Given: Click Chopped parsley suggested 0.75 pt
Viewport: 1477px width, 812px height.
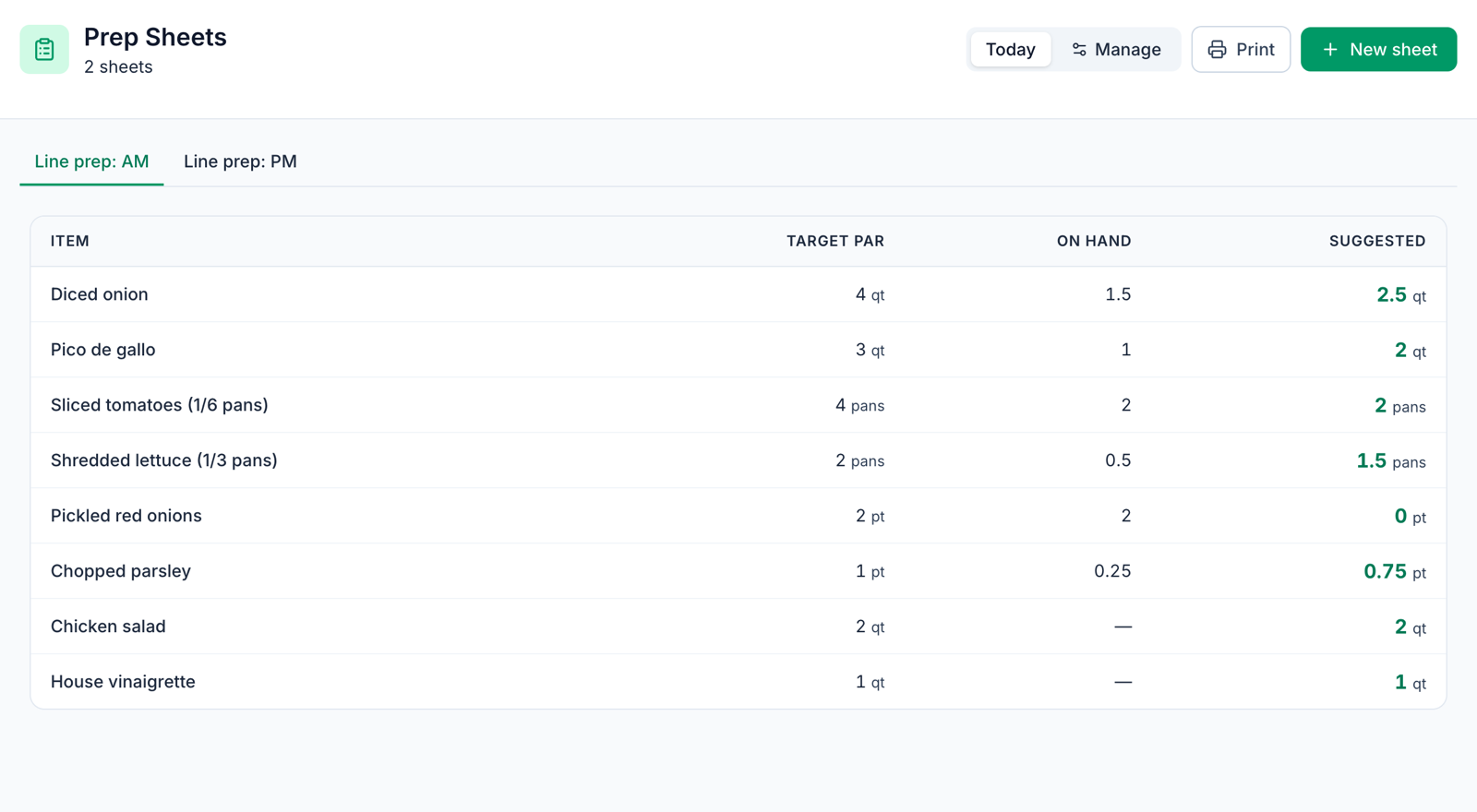Looking at the screenshot, I should pyautogui.click(x=1395, y=572).
